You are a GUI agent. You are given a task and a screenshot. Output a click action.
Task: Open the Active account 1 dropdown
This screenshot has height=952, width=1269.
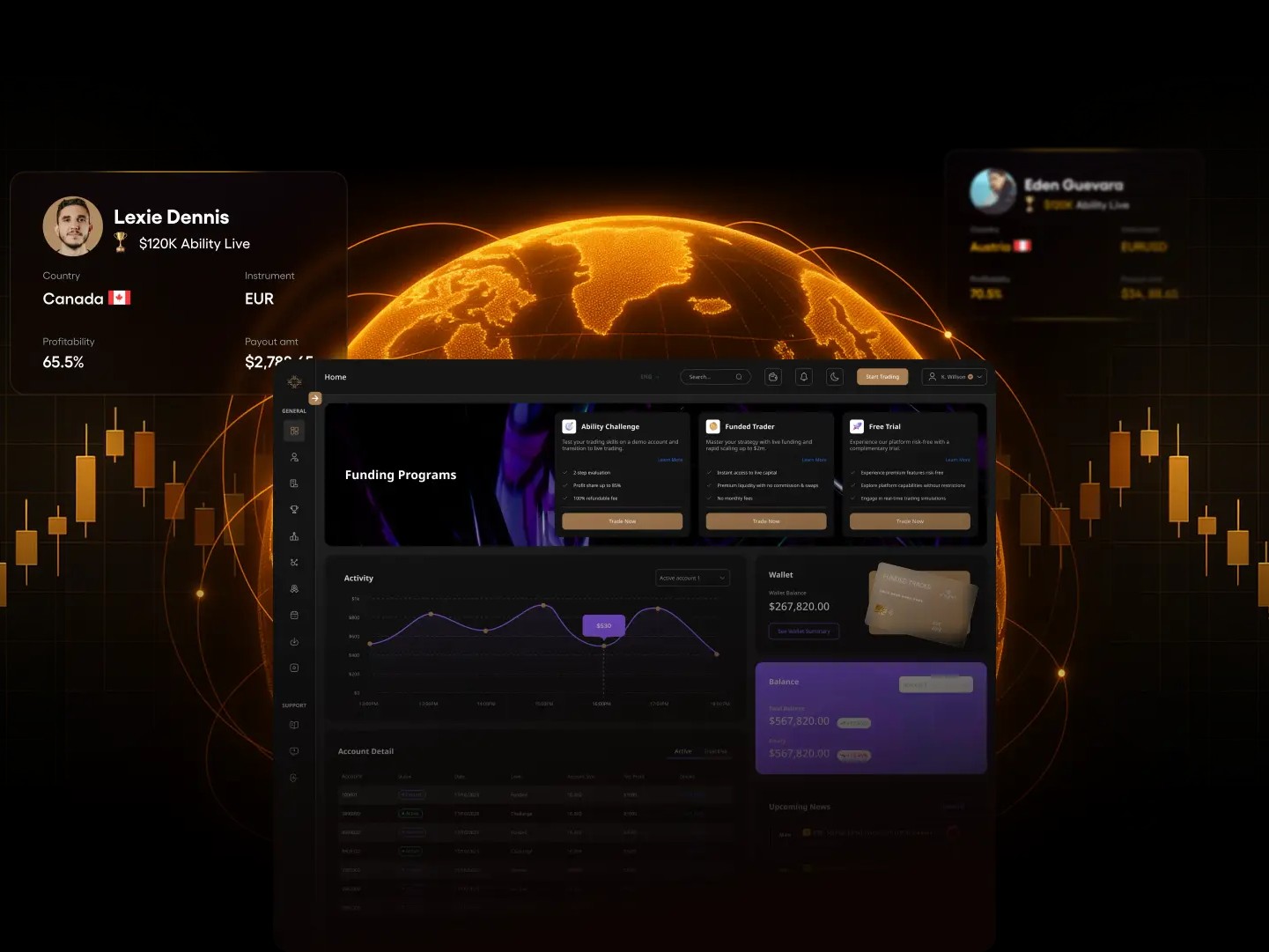pyautogui.click(x=692, y=578)
